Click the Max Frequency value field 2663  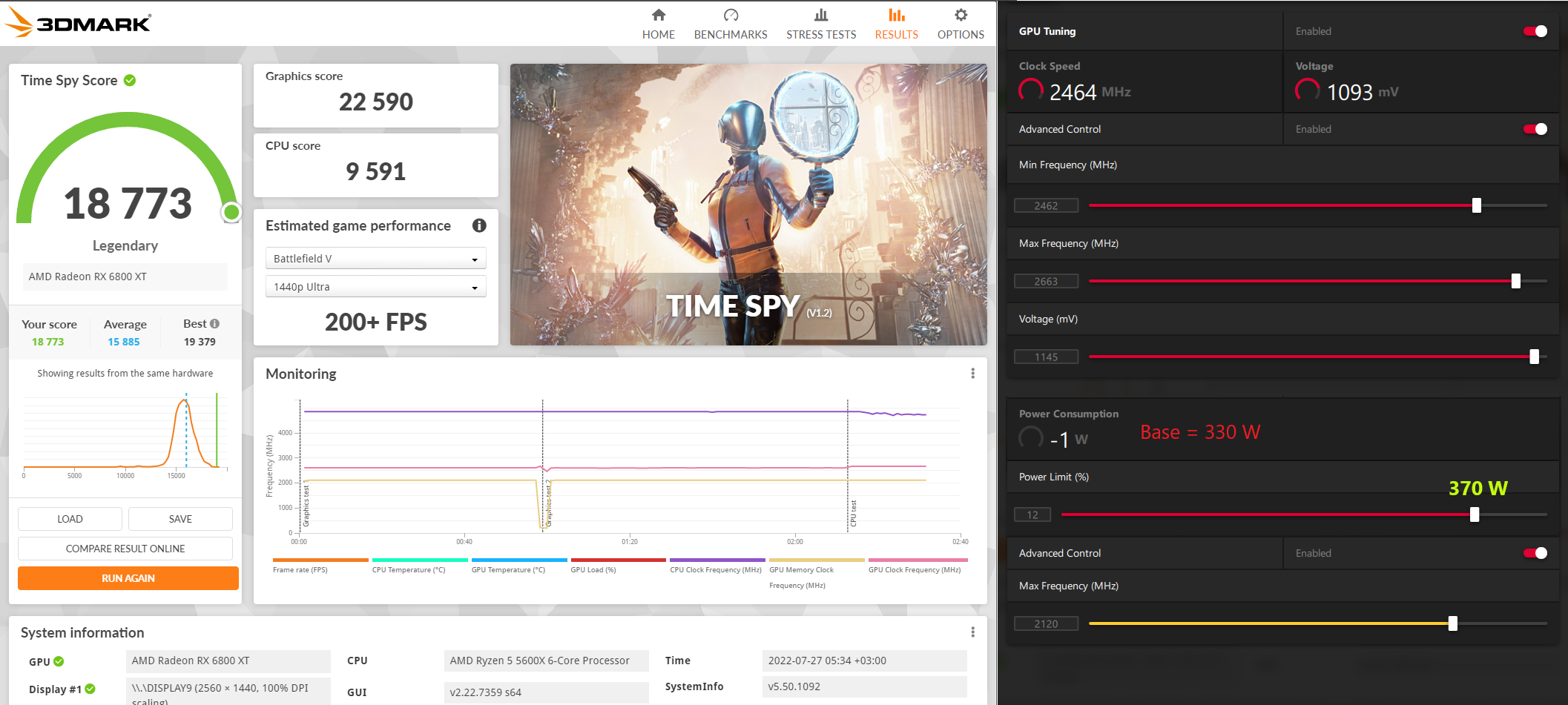pyautogui.click(x=1047, y=282)
